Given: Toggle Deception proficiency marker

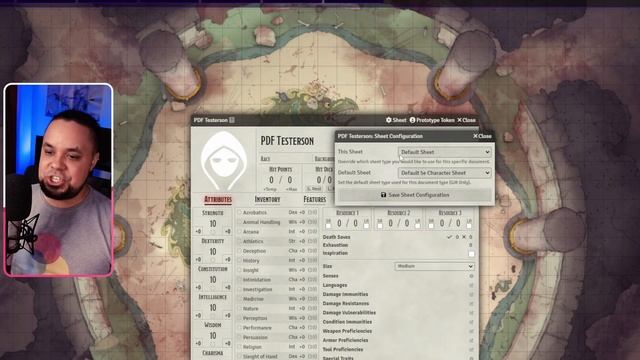Looking at the screenshot, I should [240, 251].
